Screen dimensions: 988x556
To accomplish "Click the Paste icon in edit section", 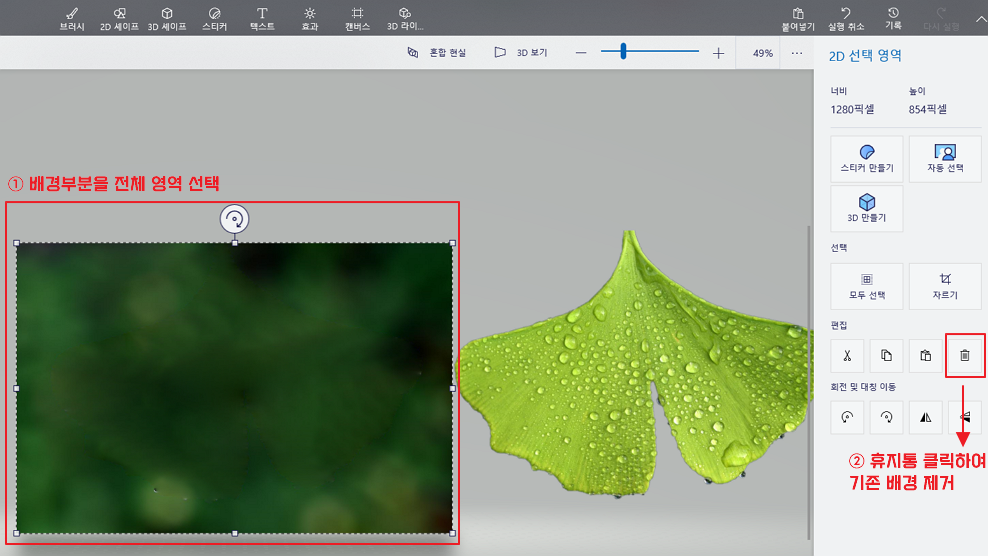I will tap(926, 356).
